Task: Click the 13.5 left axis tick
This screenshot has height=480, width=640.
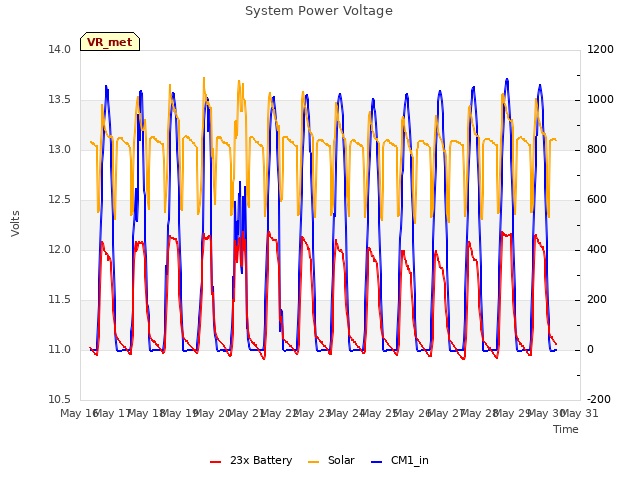Action: click(59, 100)
